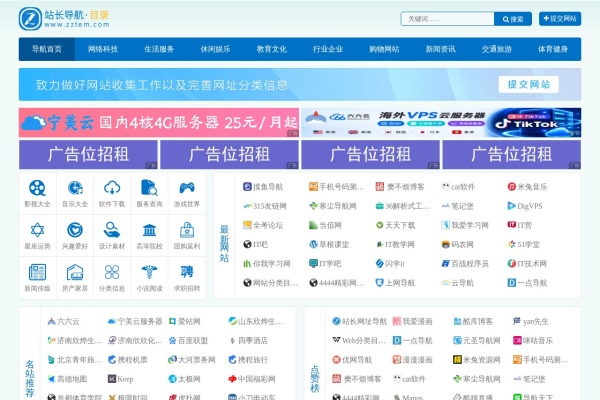Click the DigVPS site icon
The height and width of the screenshot is (400, 600).
(x=512, y=206)
